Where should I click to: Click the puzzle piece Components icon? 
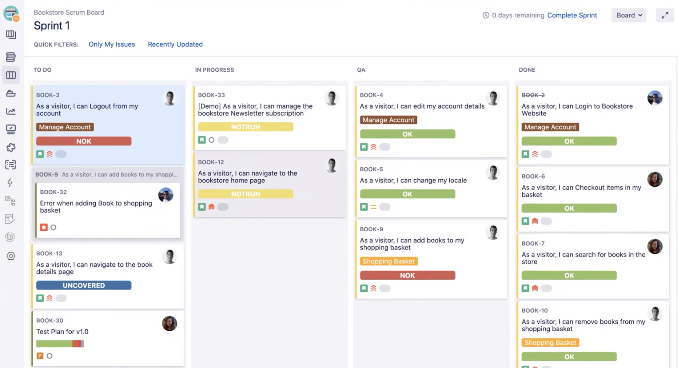point(11,147)
